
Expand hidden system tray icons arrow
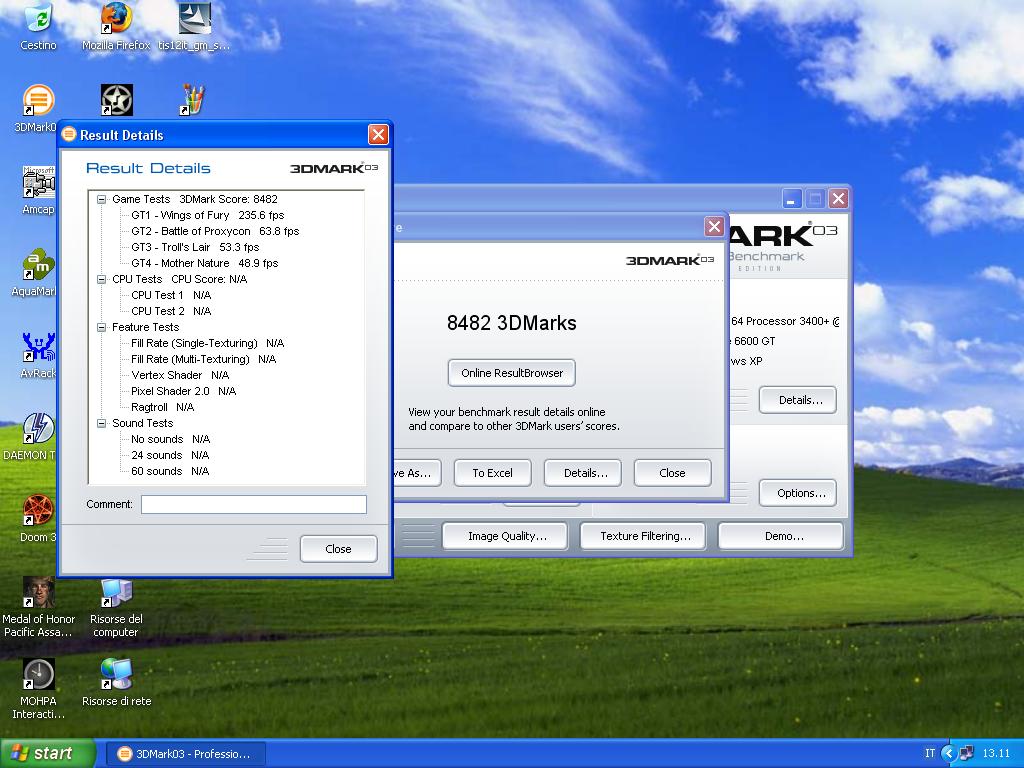pyautogui.click(x=948, y=753)
